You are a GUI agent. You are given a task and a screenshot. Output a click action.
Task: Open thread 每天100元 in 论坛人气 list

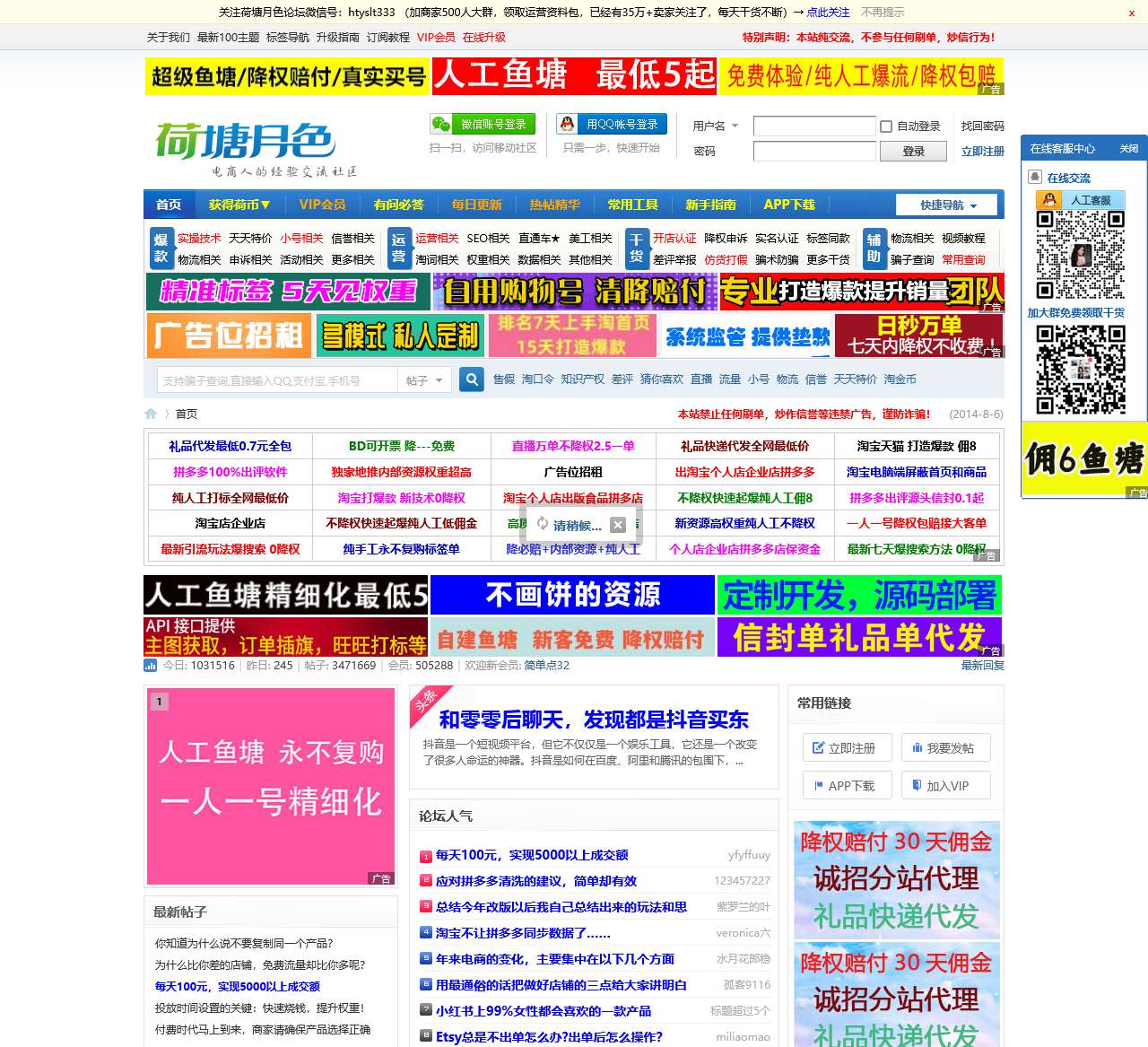tap(532, 855)
